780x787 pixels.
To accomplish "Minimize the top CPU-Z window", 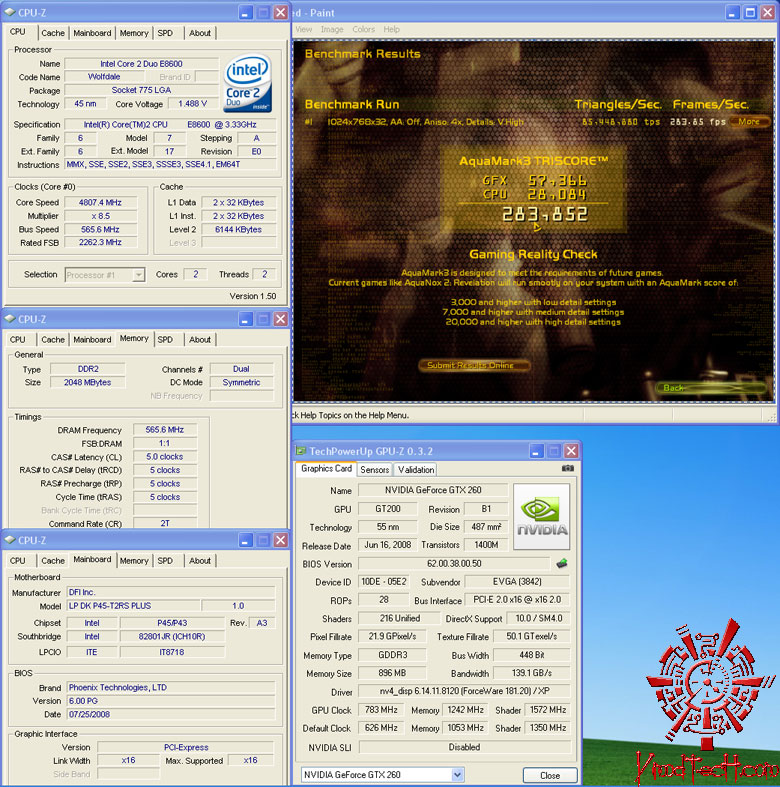I will click(245, 13).
